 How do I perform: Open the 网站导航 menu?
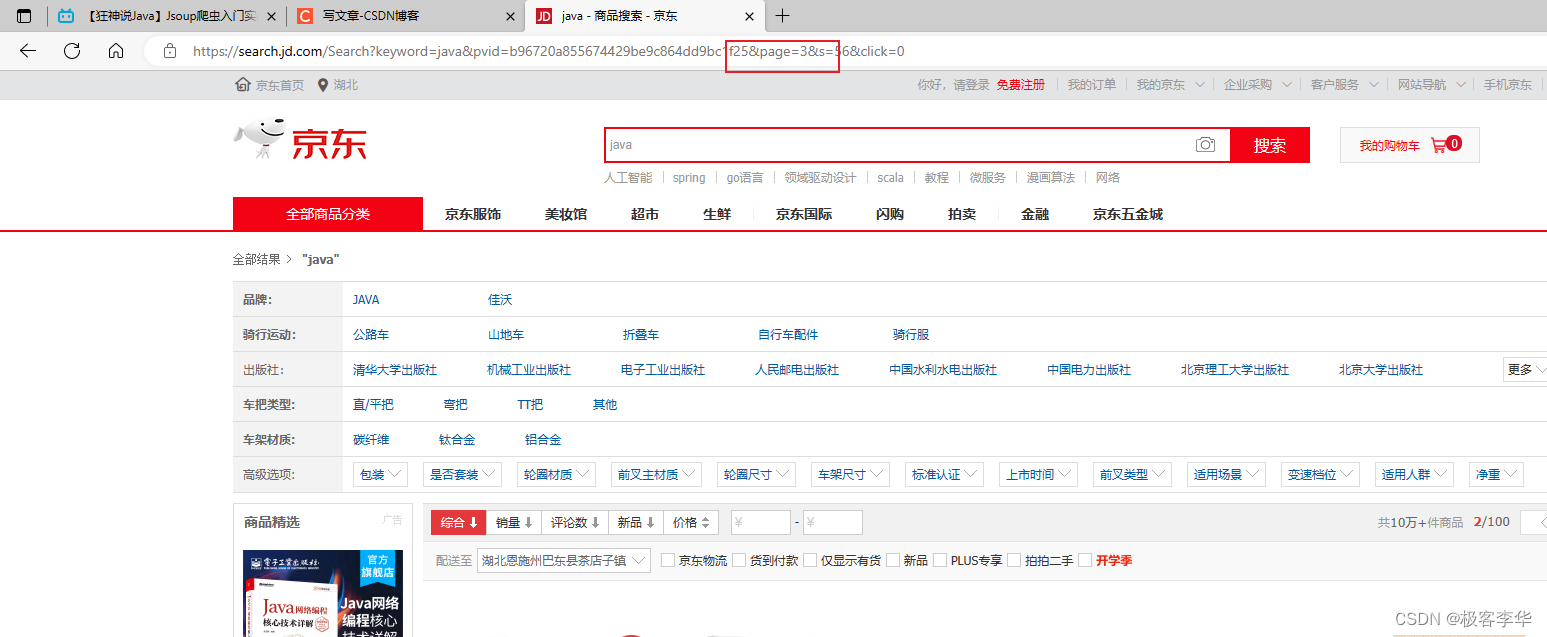(x=1430, y=85)
